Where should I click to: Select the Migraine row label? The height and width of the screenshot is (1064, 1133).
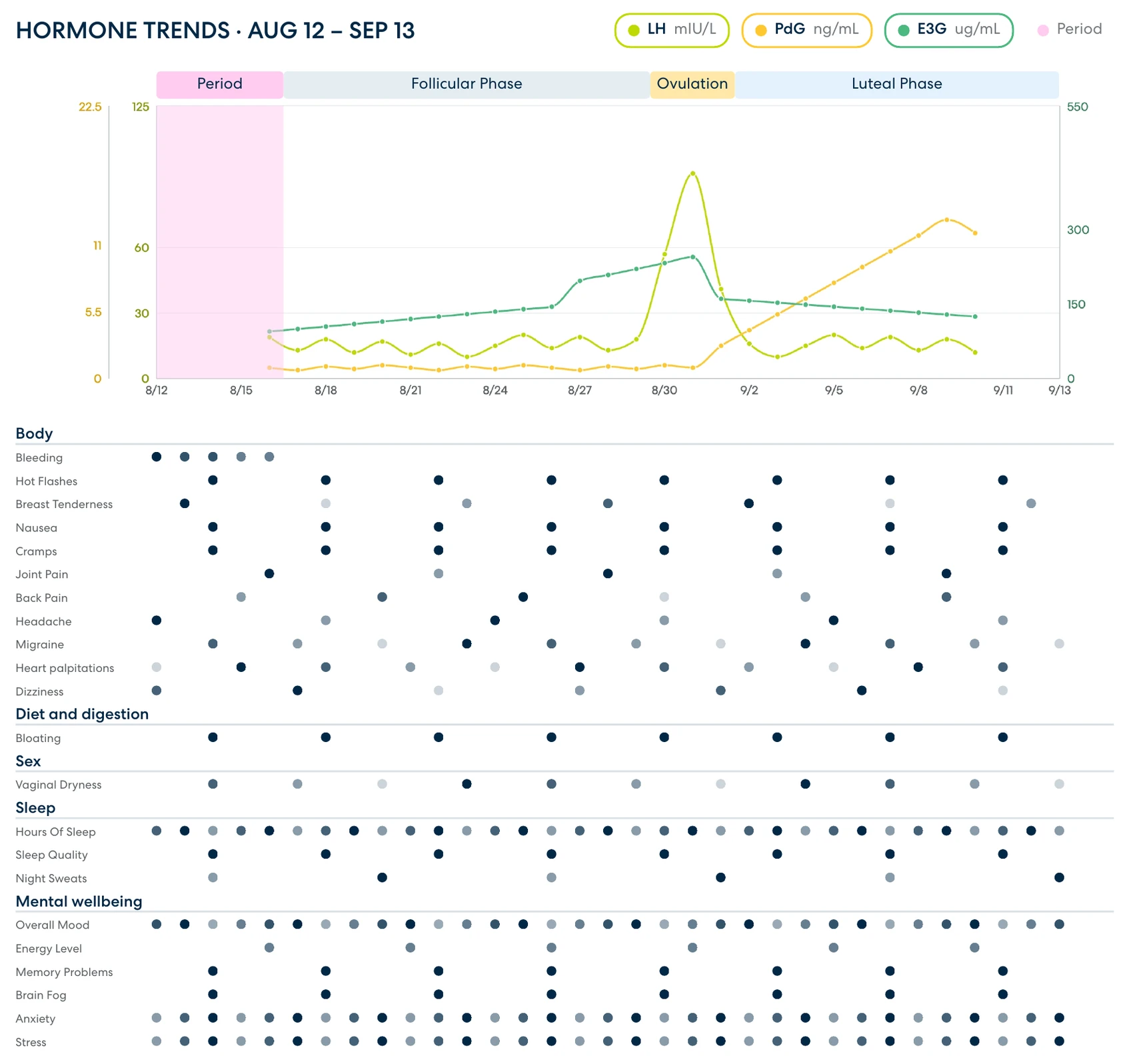[39, 645]
